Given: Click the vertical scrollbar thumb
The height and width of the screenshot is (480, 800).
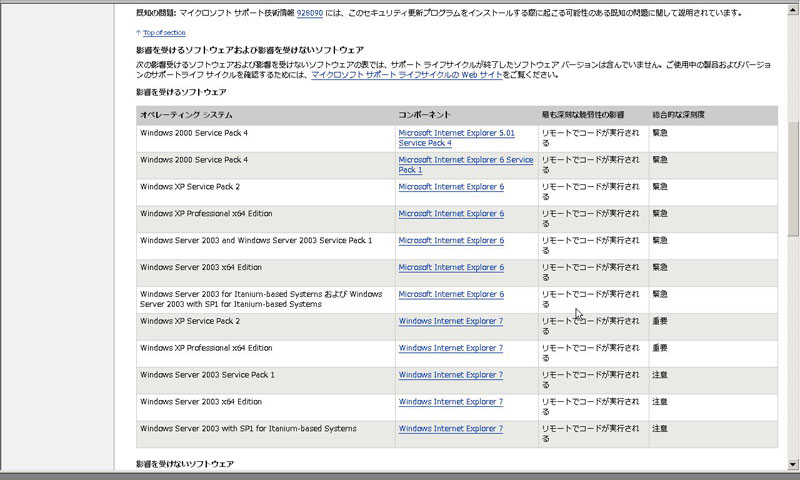Looking at the screenshot, I should (x=793, y=179).
